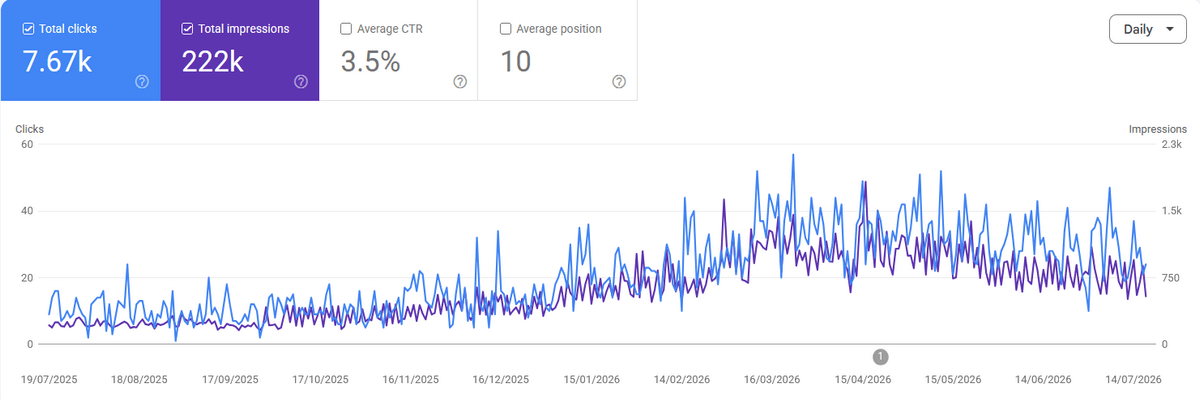Image resolution: width=1200 pixels, height=400 pixels.
Task: Click the 19/07/2025 date axis label
Action: click(x=50, y=380)
